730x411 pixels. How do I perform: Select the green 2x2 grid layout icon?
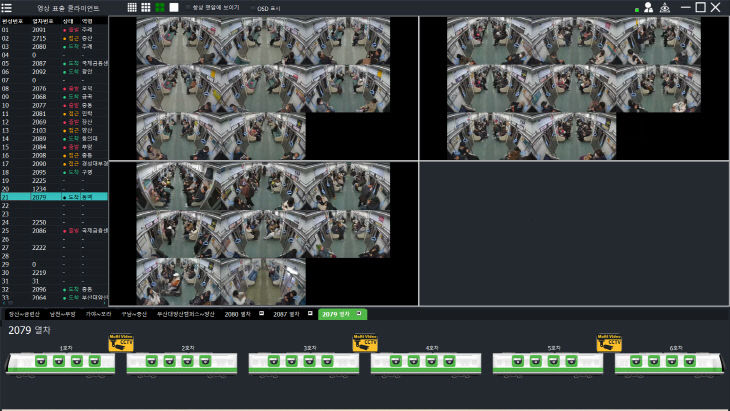161,7
